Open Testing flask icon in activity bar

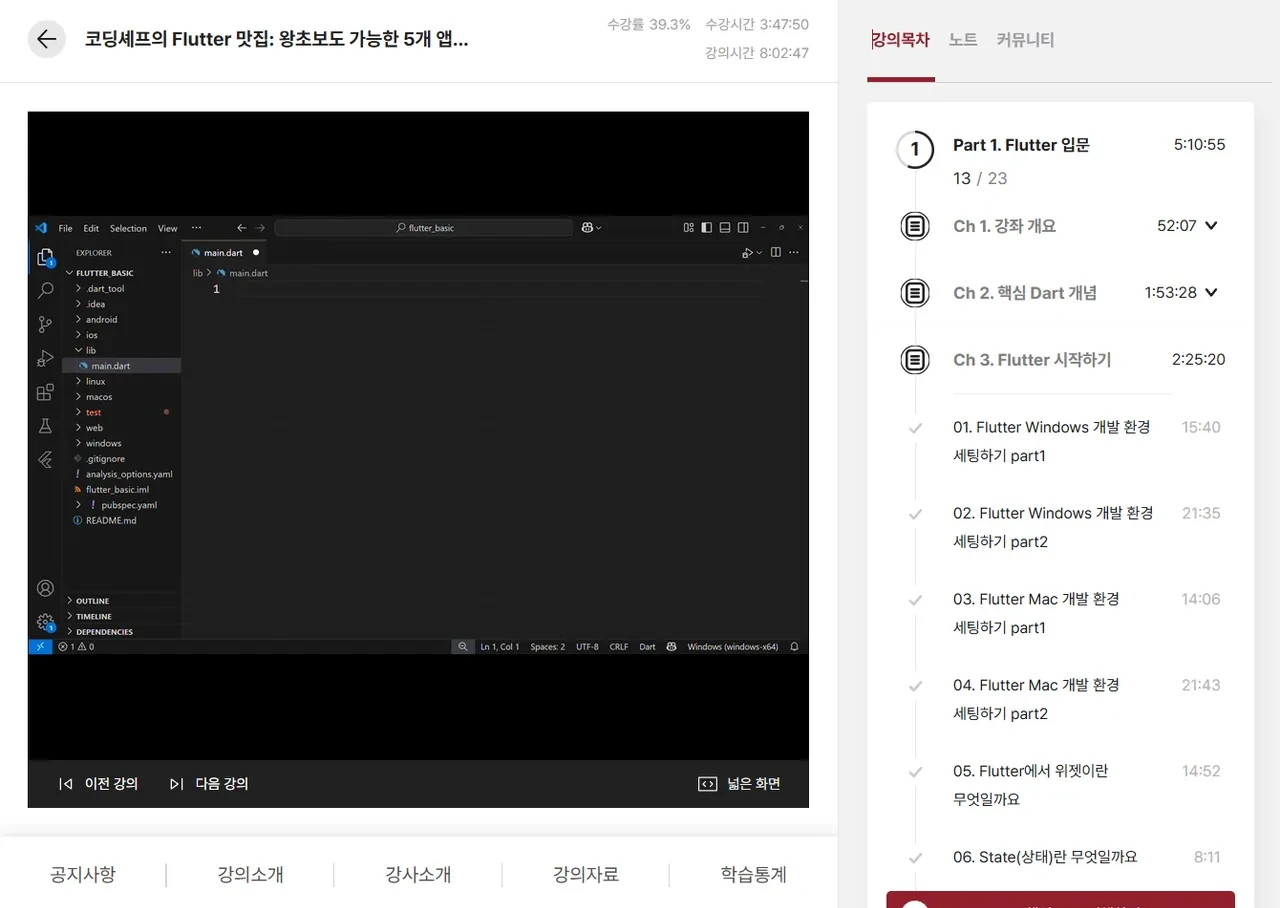click(x=45, y=426)
